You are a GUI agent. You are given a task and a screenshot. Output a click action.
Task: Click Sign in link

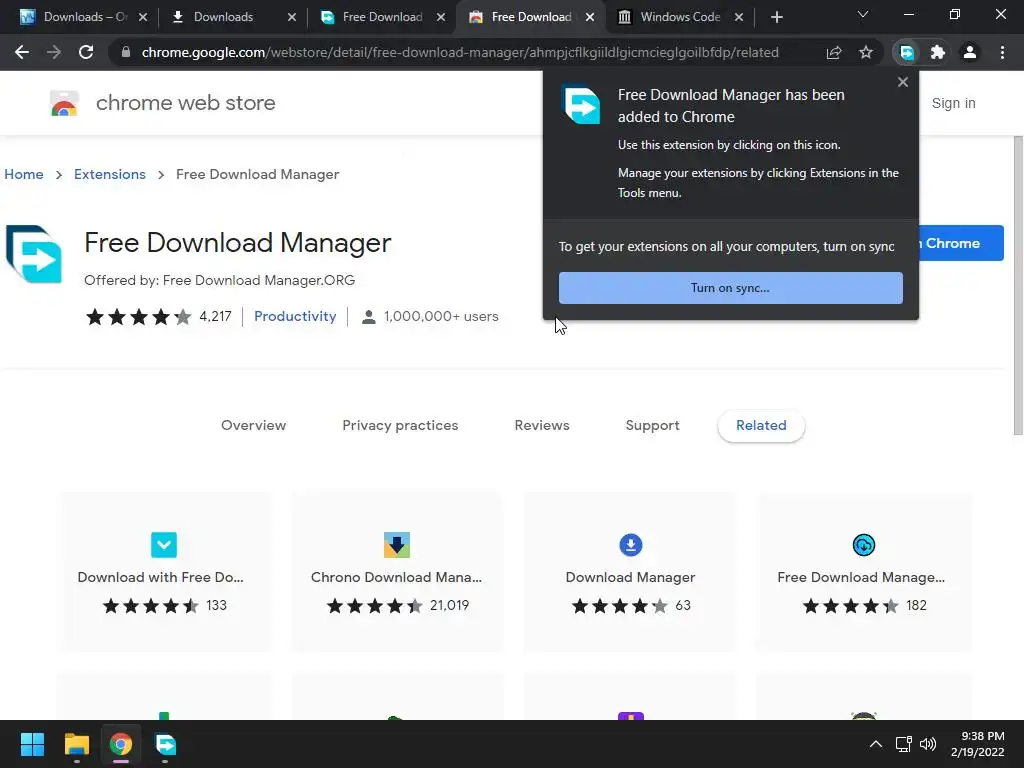coord(953,103)
